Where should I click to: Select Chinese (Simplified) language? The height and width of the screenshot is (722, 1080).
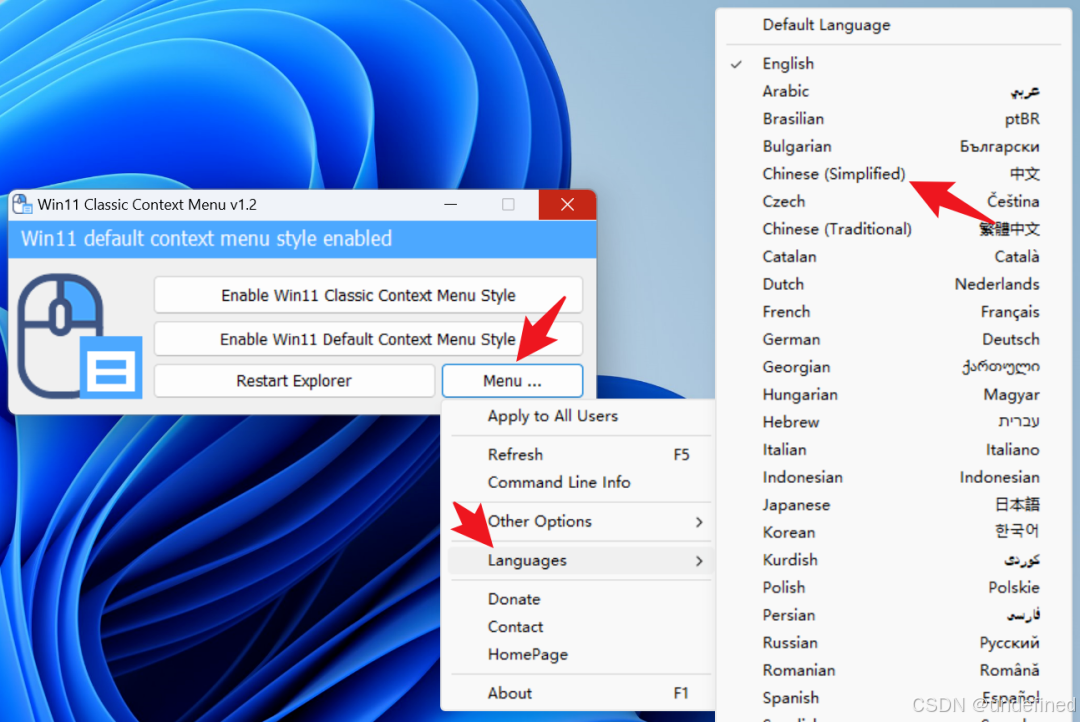(x=834, y=173)
